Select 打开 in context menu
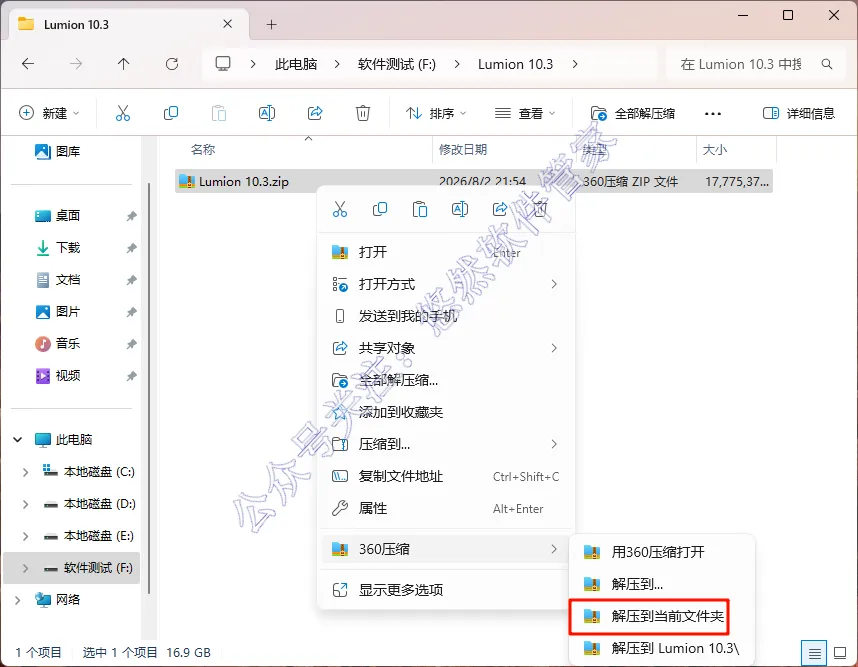Viewport: 858px width, 667px height. pos(445,252)
